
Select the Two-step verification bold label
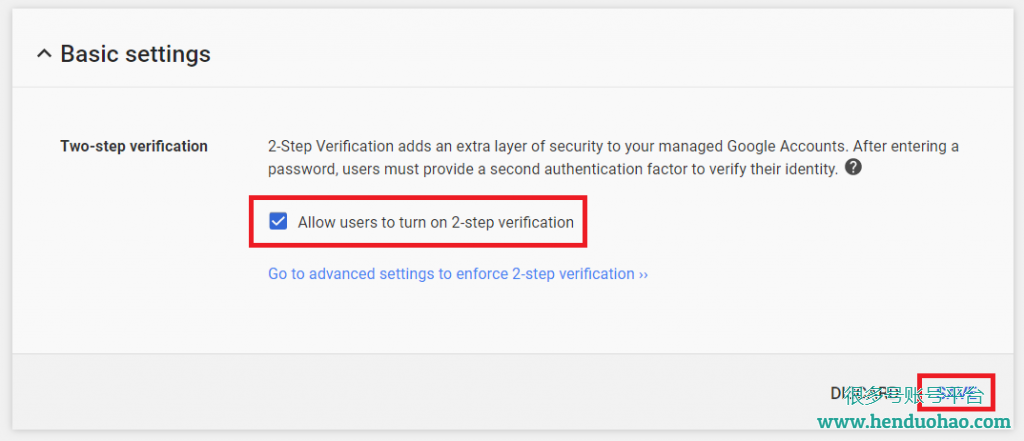134,146
